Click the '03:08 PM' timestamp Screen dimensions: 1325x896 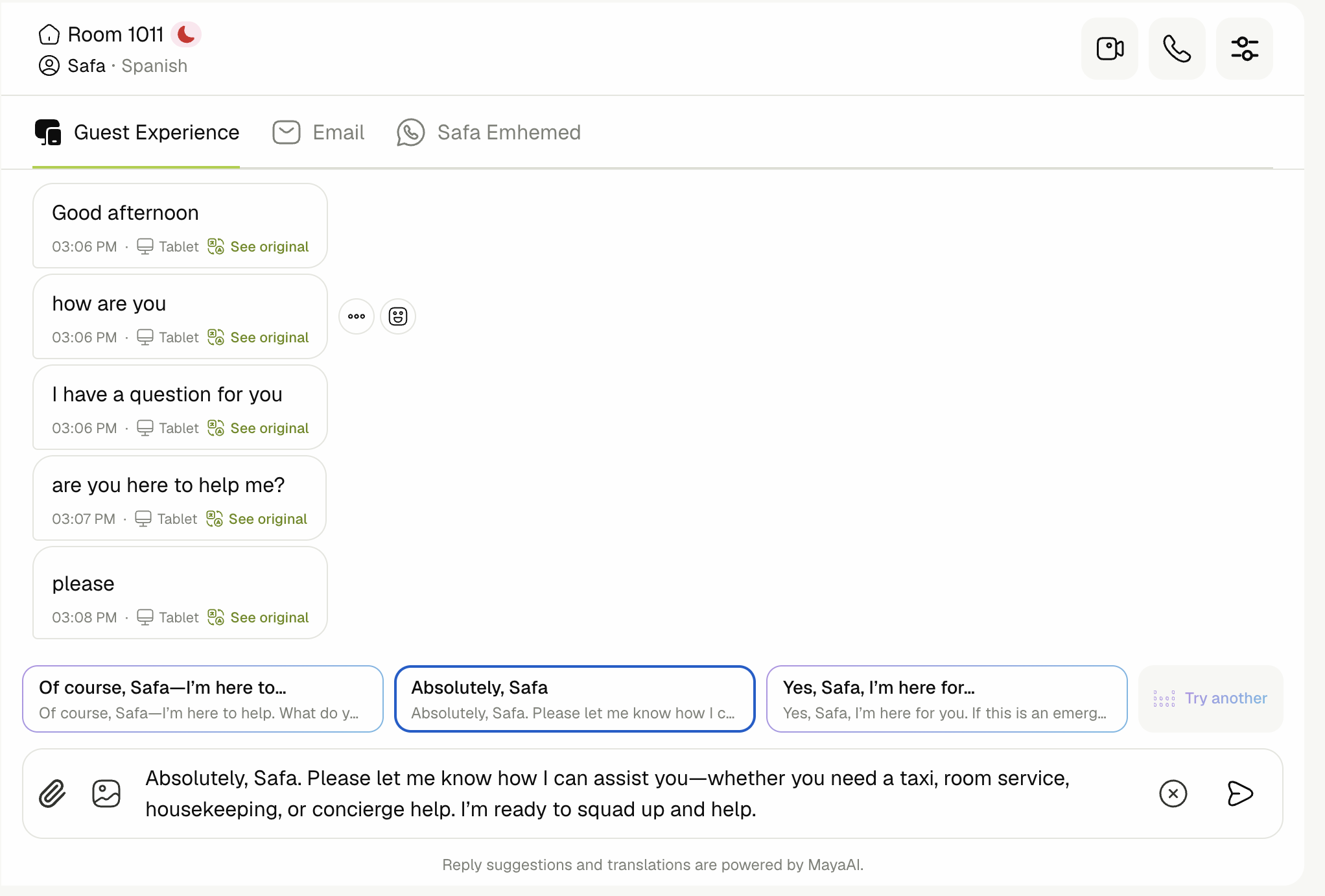[x=84, y=617]
